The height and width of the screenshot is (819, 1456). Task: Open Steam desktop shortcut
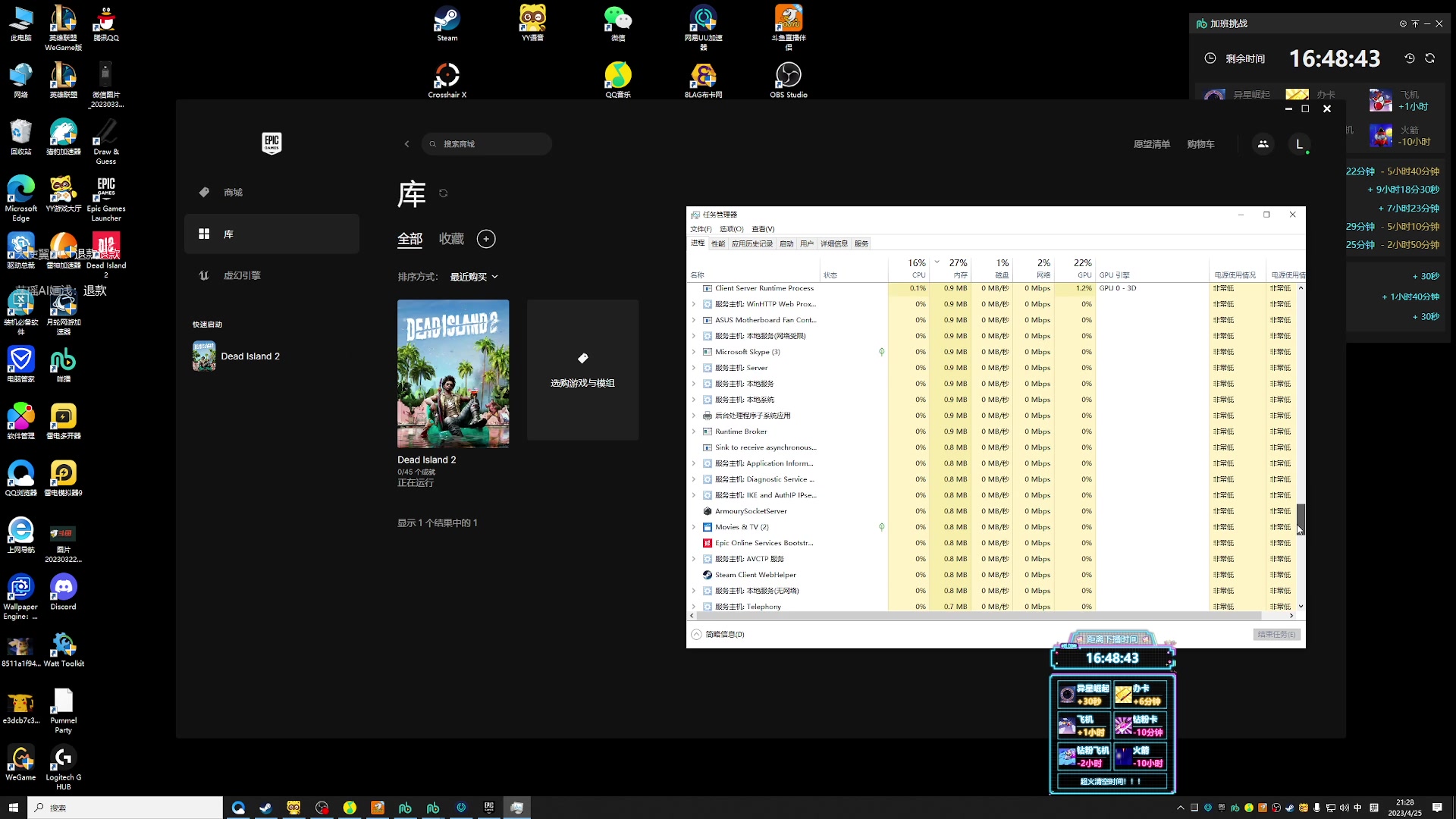[x=447, y=24]
